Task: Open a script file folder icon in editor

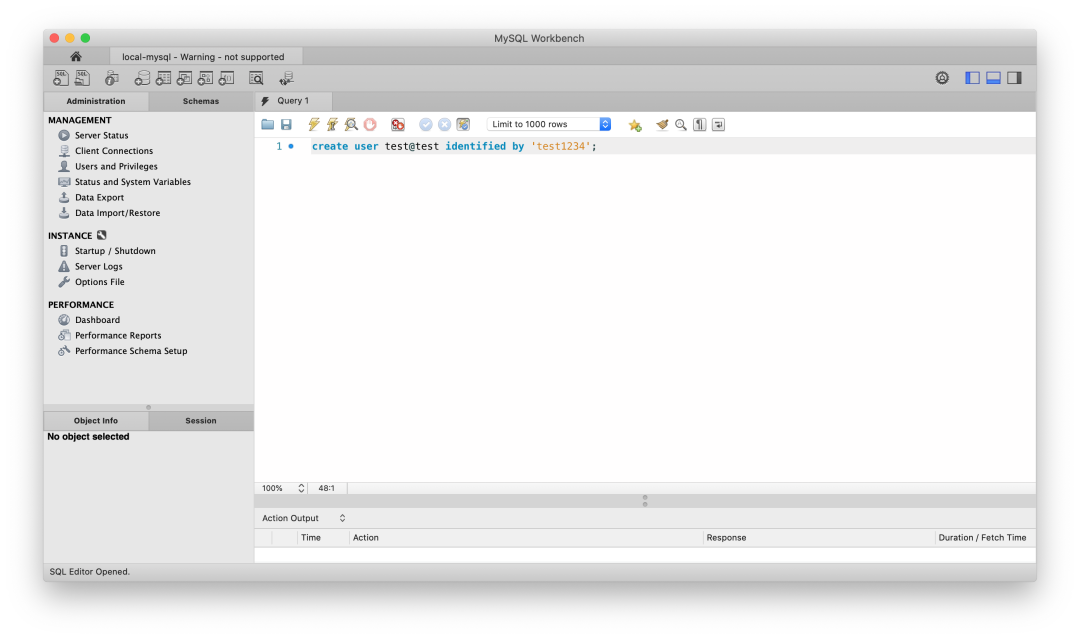Action: (x=268, y=125)
